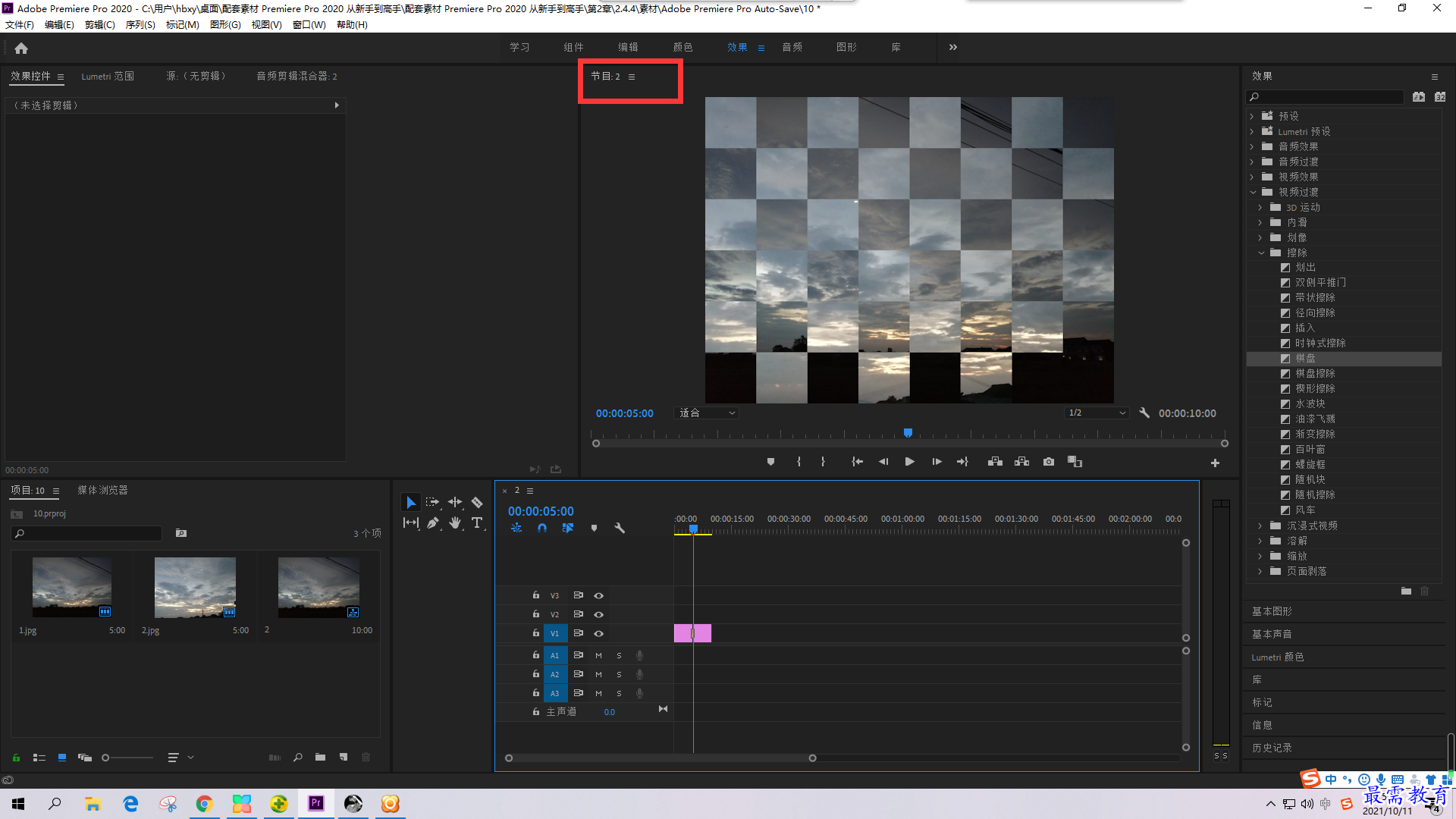Viewport: 1456px width, 819px height.
Task: Expand the 视频效果 folder
Action: 1252,177
